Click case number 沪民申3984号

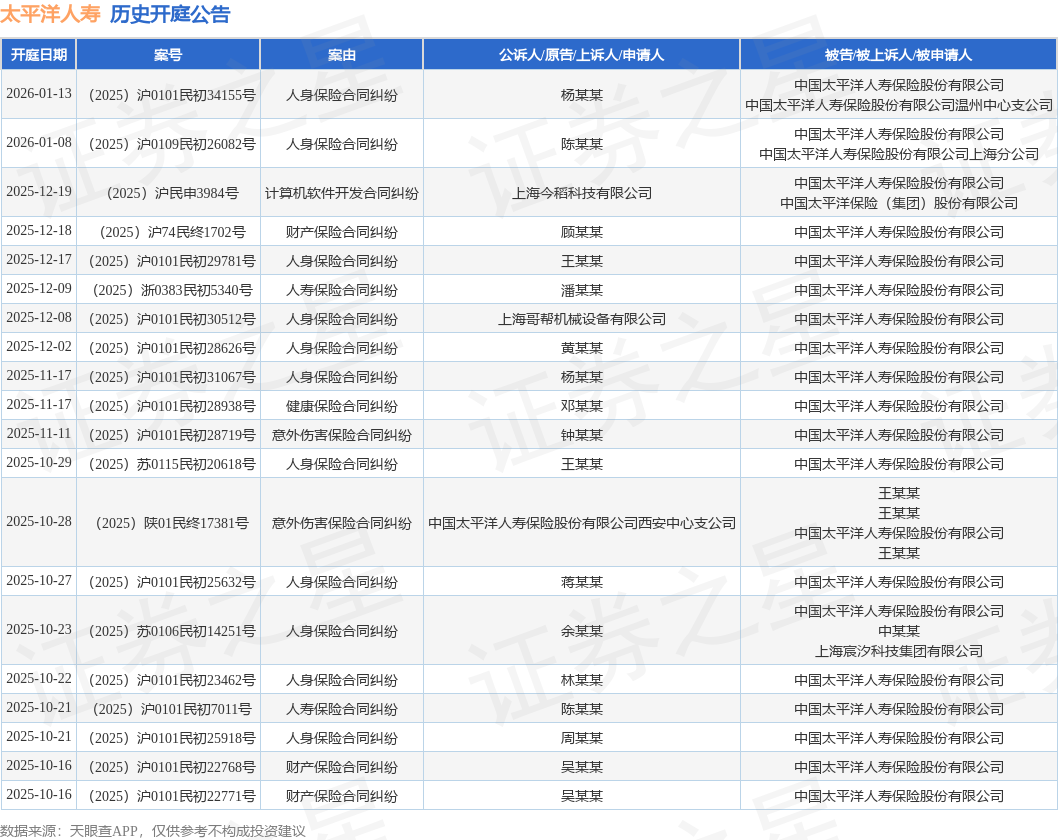click(x=196, y=193)
